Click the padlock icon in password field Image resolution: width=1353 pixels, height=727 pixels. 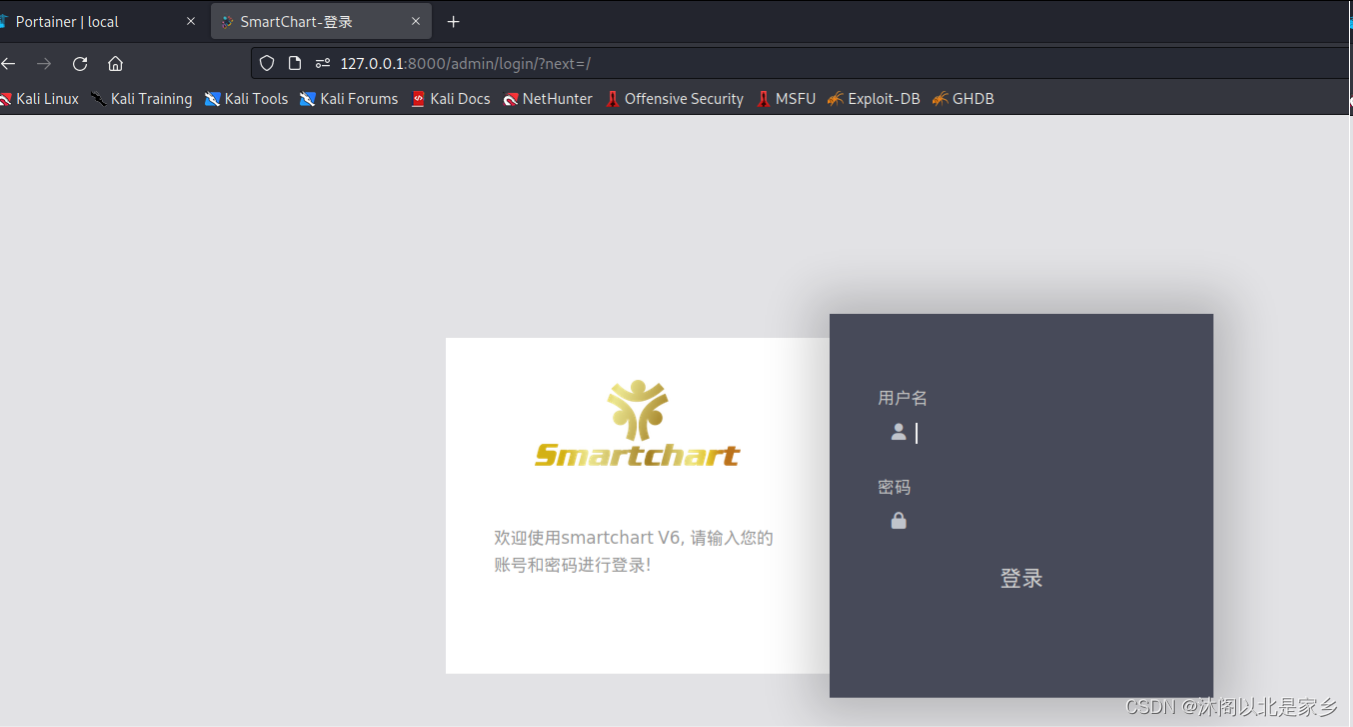[x=898, y=520]
